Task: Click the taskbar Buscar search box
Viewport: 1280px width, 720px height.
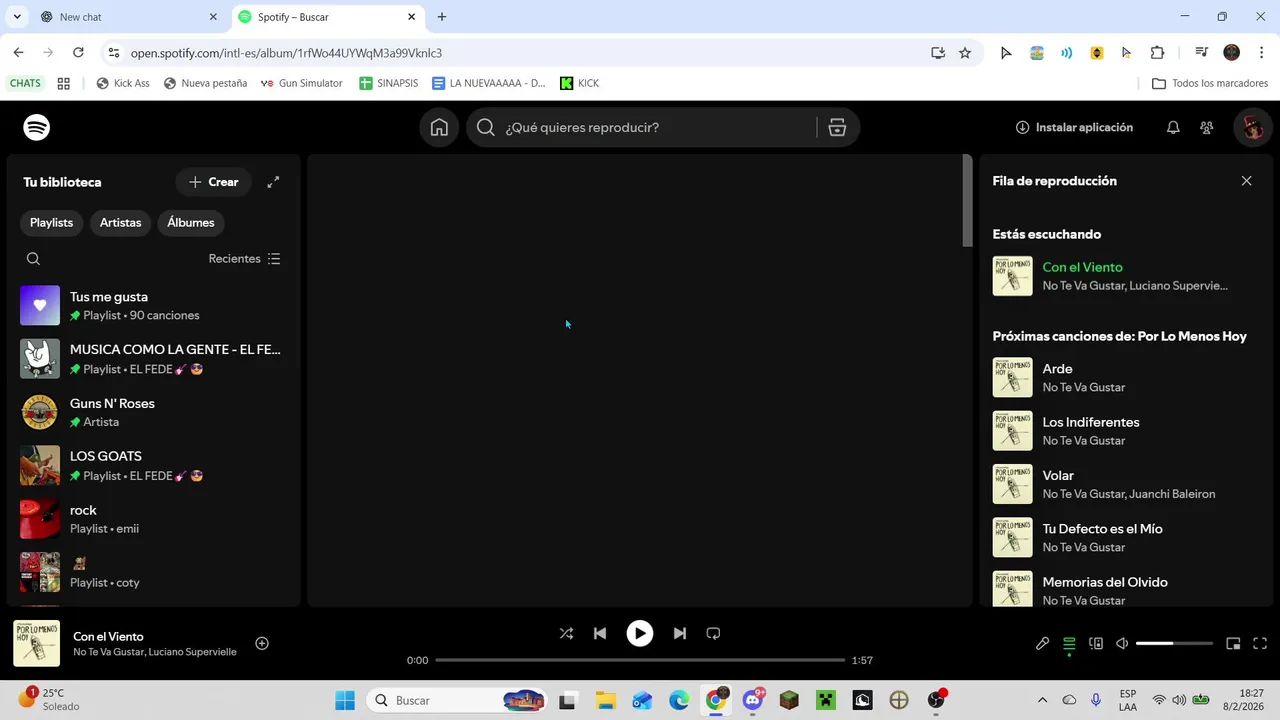Action: pos(457,700)
